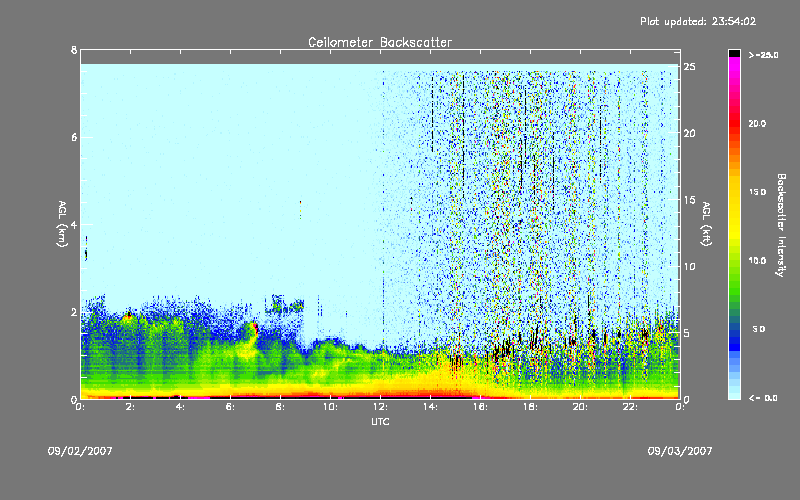800x500 pixels.
Task: Click the red colorbar segment near 20.0
Action: tap(734, 122)
